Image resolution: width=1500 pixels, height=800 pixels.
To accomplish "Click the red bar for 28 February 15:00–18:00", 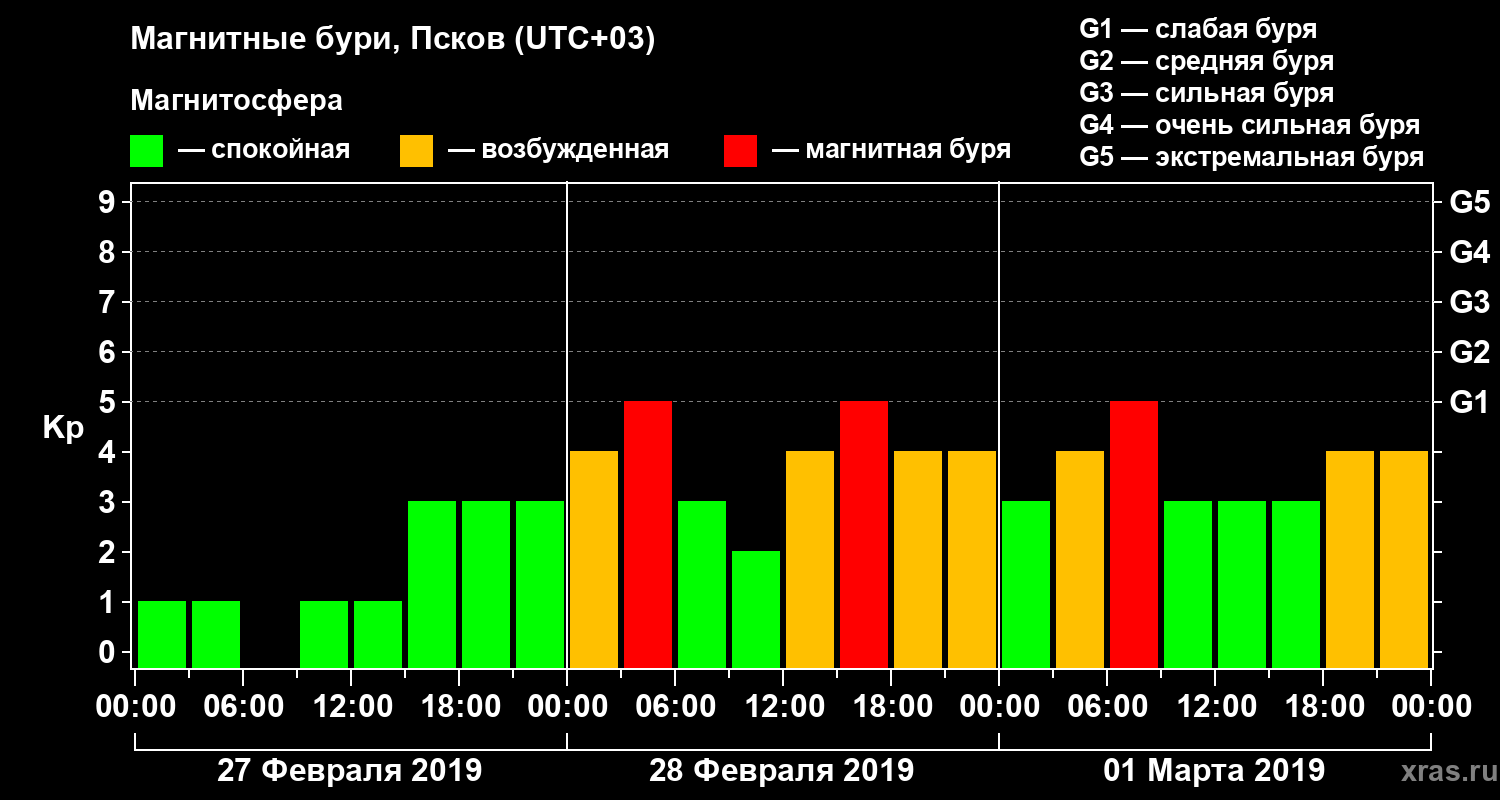I will click(864, 535).
